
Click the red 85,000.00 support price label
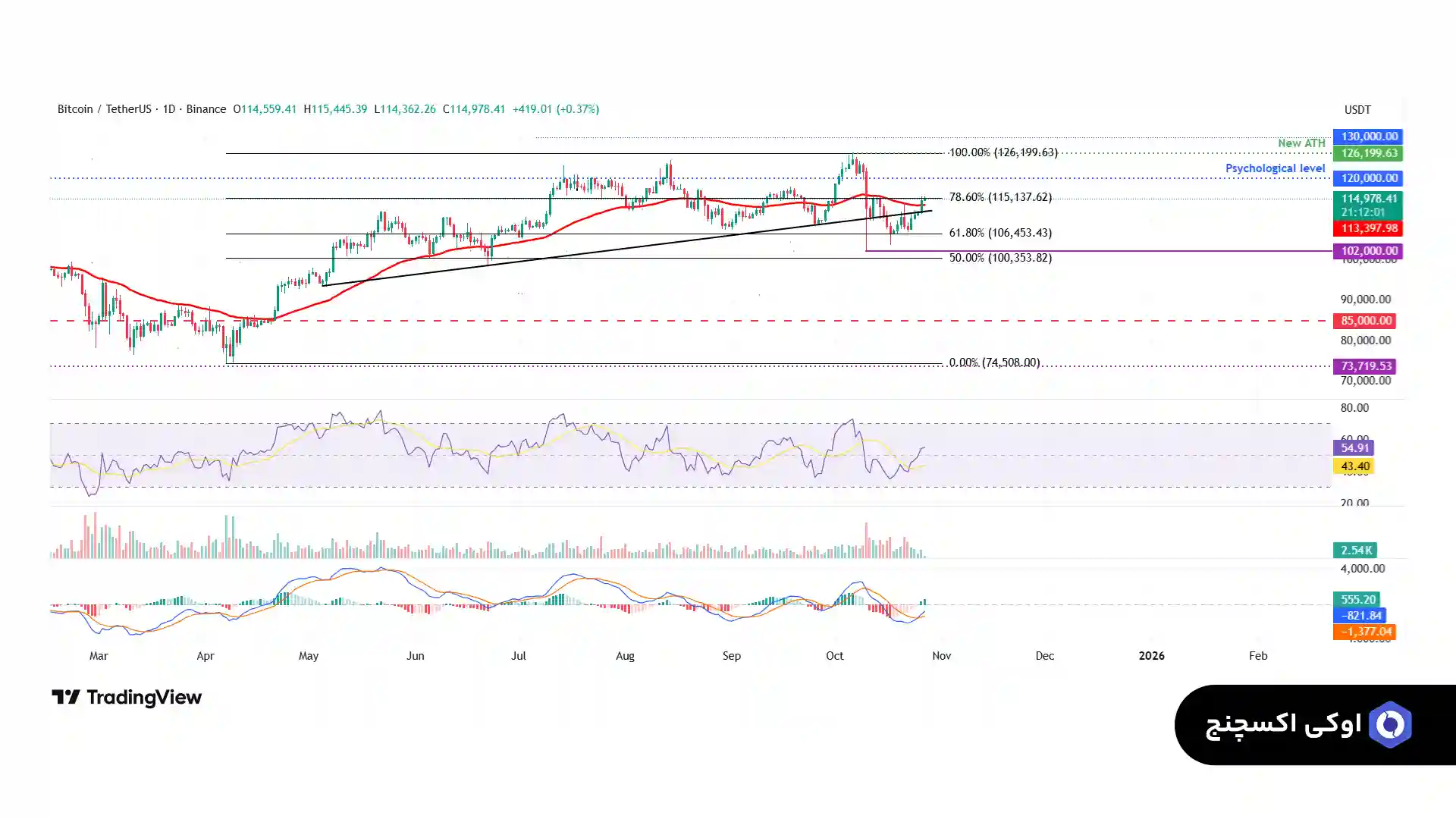[x=1365, y=321]
